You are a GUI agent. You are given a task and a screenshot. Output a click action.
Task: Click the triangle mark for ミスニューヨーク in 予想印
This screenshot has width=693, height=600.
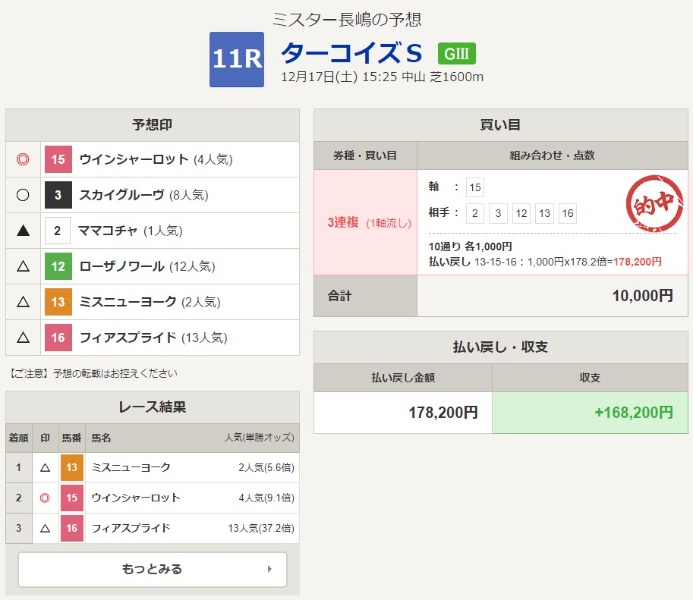coord(23,302)
